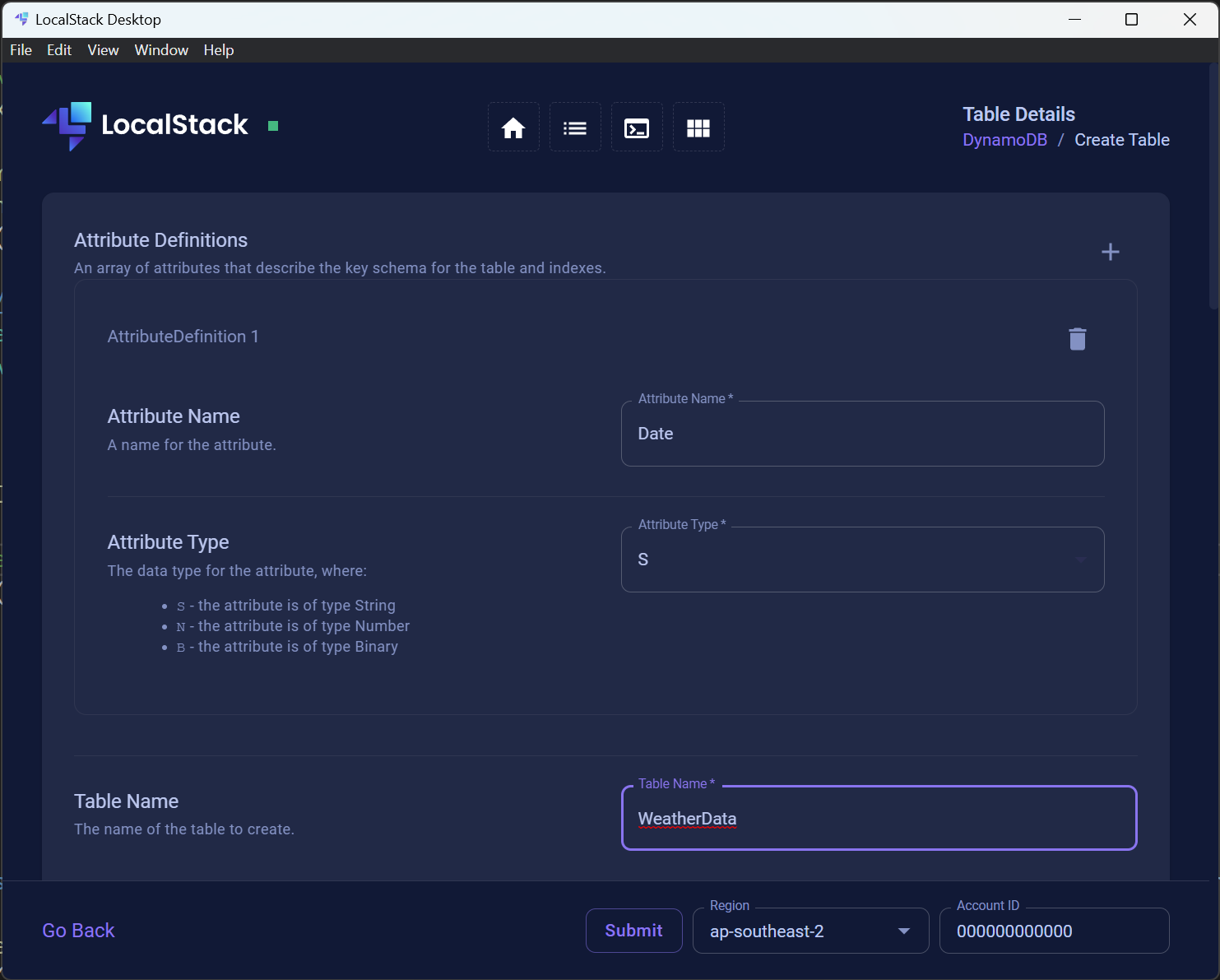The height and width of the screenshot is (980, 1220).
Task: Open the File menu
Action: click(x=21, y=50)
